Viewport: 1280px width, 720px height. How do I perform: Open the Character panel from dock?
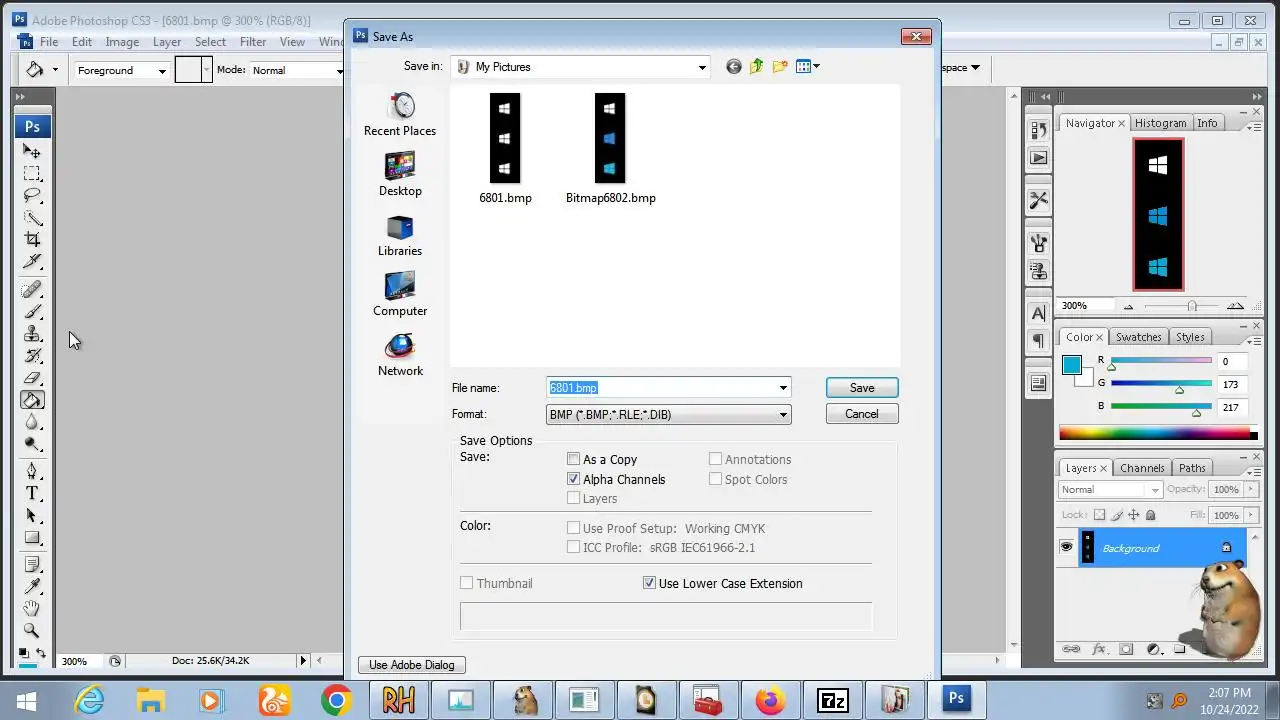click(1038, 314)
